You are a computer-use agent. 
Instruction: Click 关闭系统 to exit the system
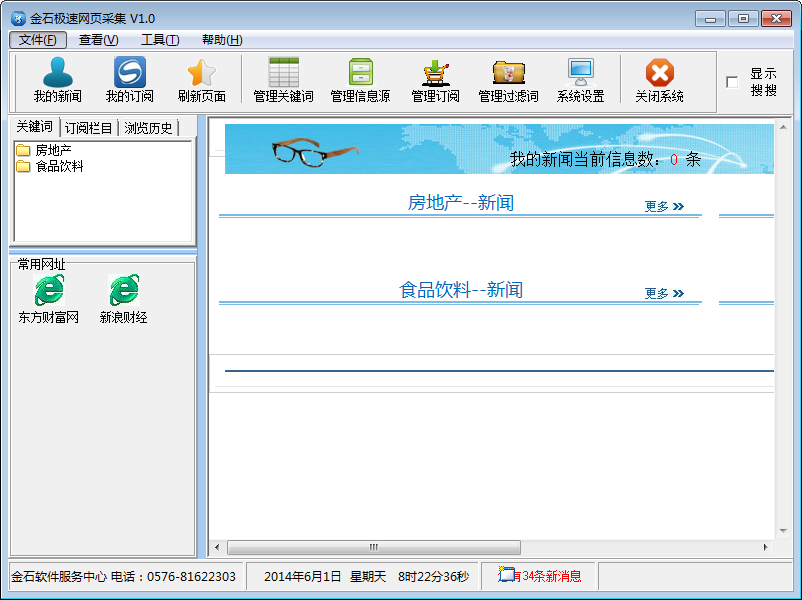click(x=658, y=80)
